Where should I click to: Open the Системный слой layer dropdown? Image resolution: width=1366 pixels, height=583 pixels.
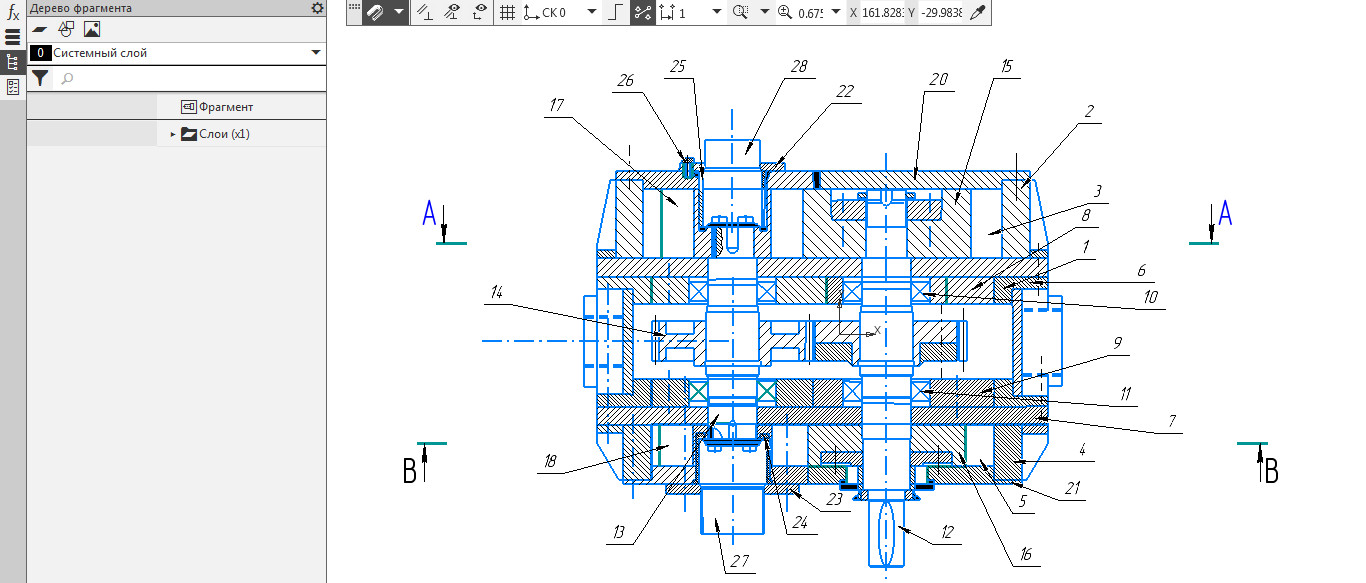pos(316,53)
